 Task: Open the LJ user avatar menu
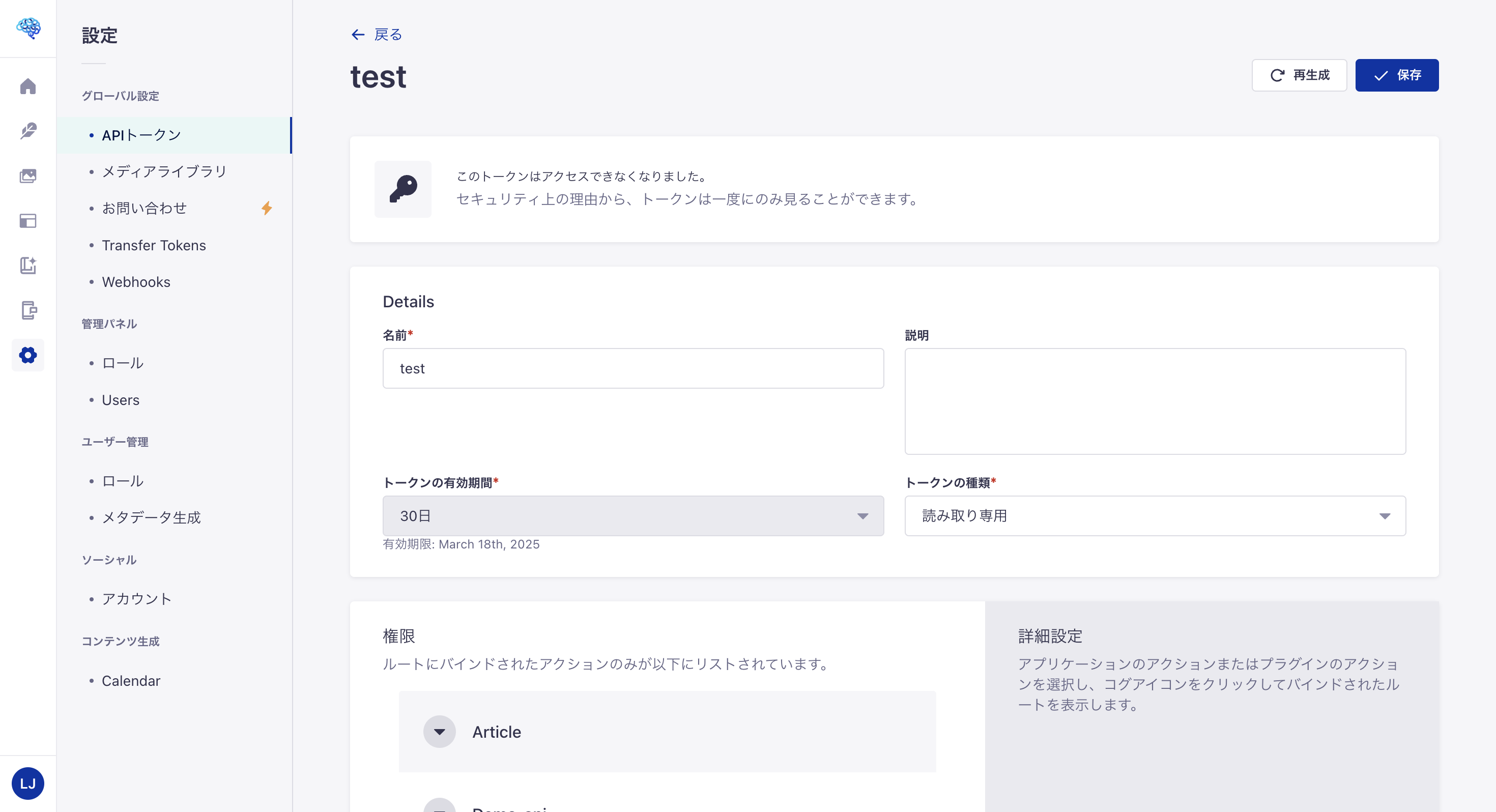click(x=28, y=783)
